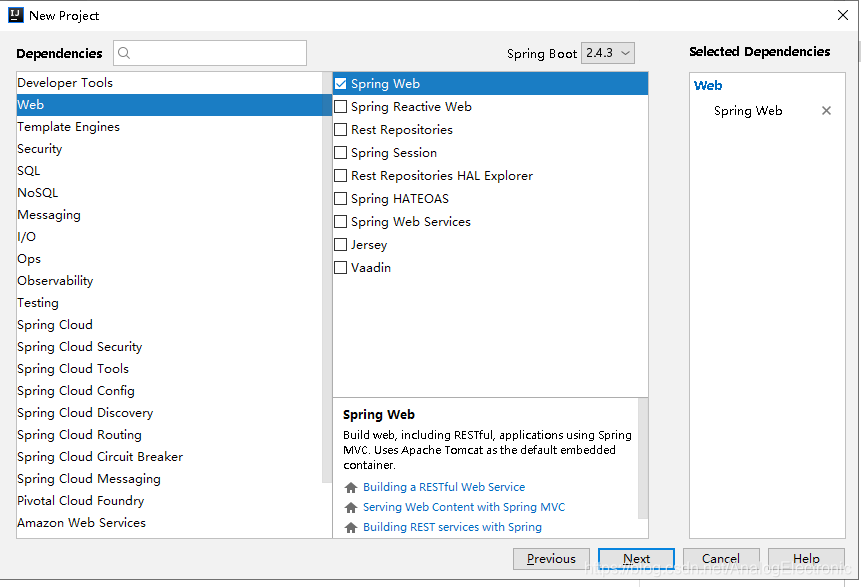Open the Template Engines category
Image resolution: width=861 pixels, height=587 pixels.
click(x=170, y=127)
